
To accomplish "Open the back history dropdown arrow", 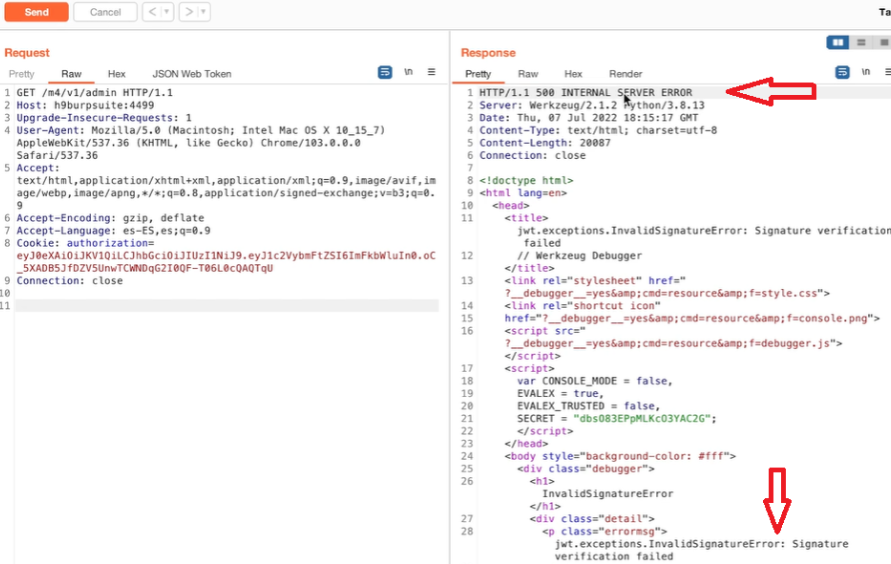I will click(x=167, y=12).
